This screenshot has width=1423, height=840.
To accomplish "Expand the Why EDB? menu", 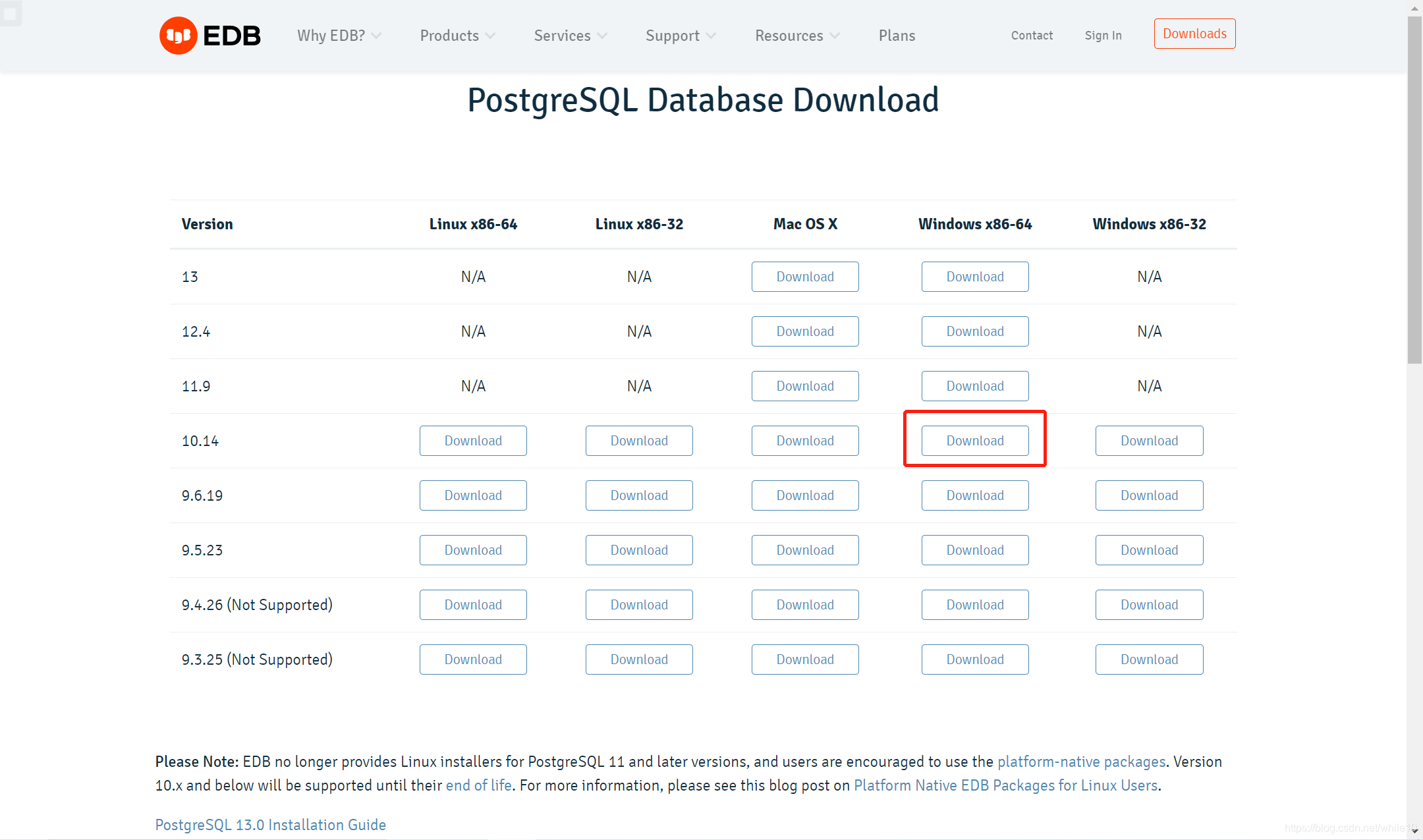I will pos(339,36).
